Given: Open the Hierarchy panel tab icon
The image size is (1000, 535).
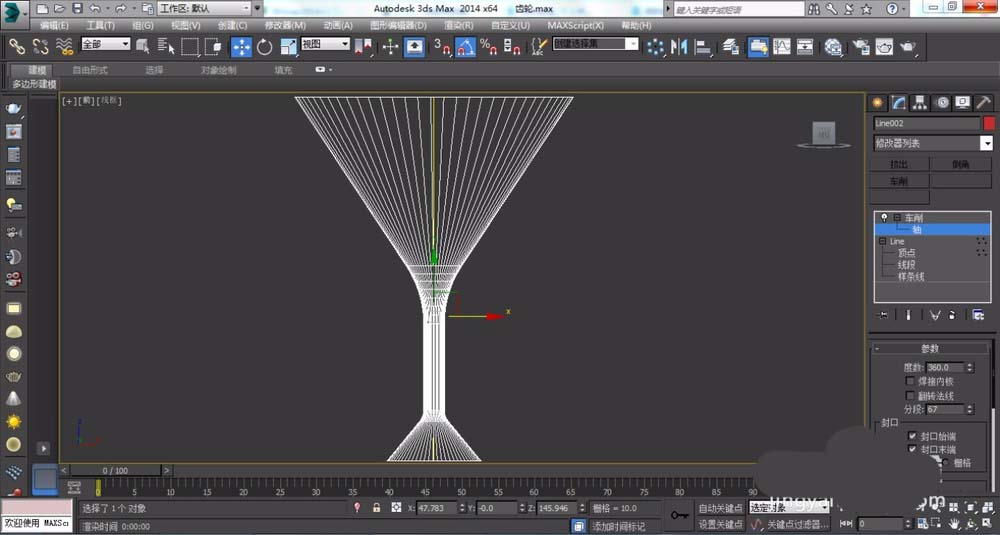Looking at the screenshot, I should 920,103.
